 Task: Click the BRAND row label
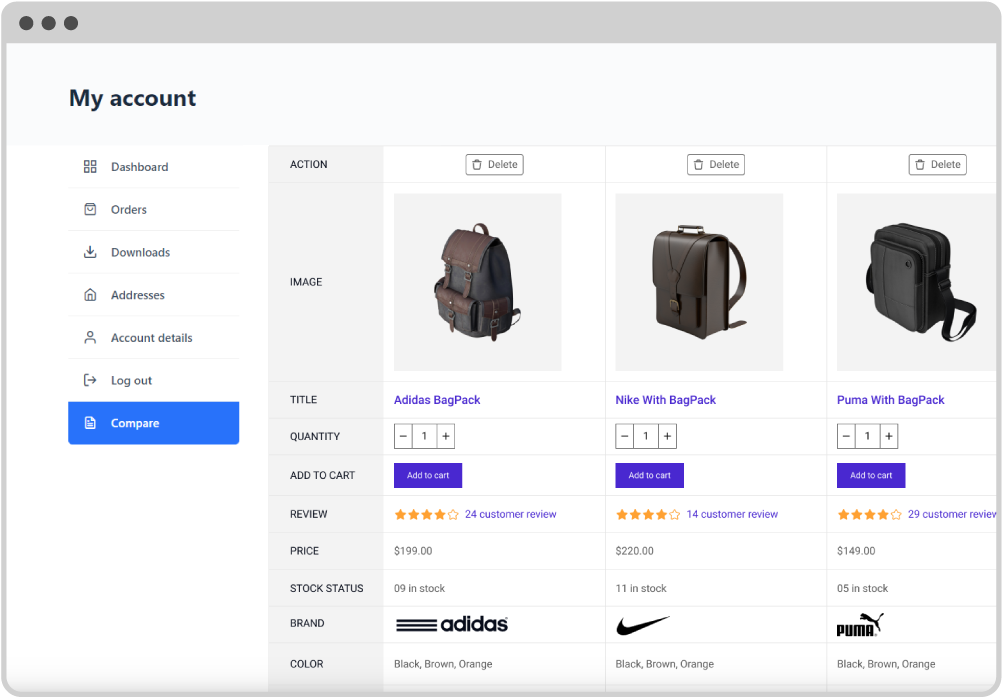pos(307,624)
